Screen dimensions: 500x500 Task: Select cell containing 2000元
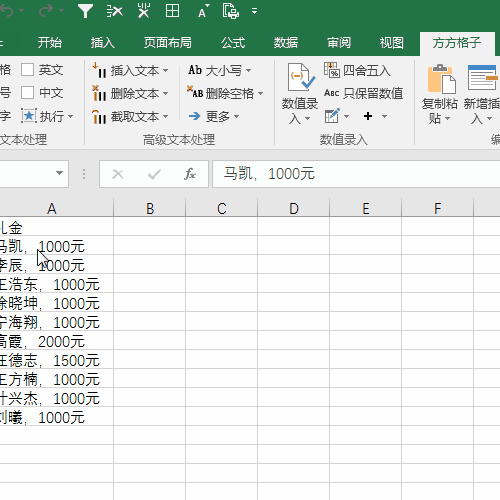pyautogui.click(x=56, y=341)
